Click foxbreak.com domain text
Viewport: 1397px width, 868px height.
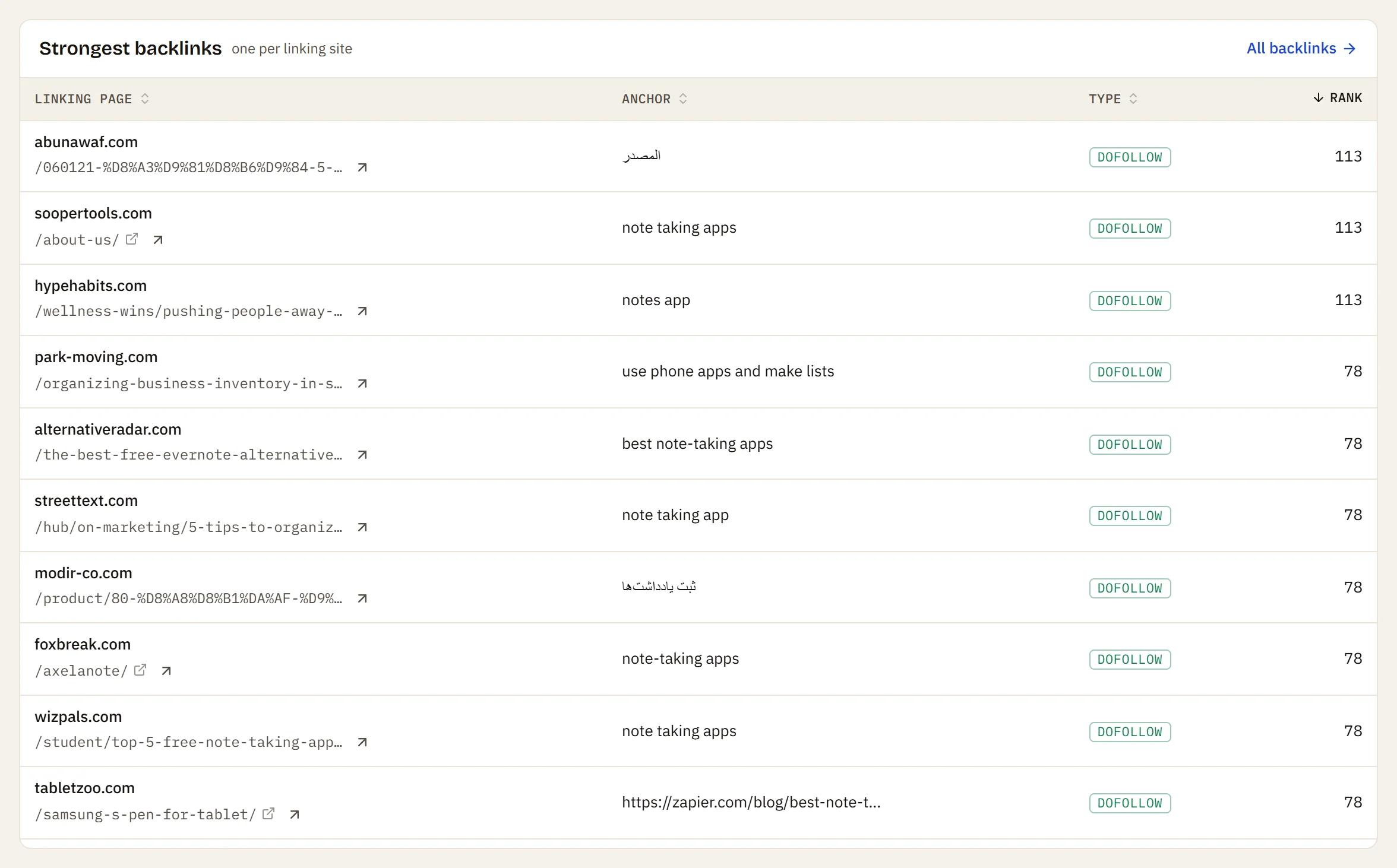coord(83,644)
